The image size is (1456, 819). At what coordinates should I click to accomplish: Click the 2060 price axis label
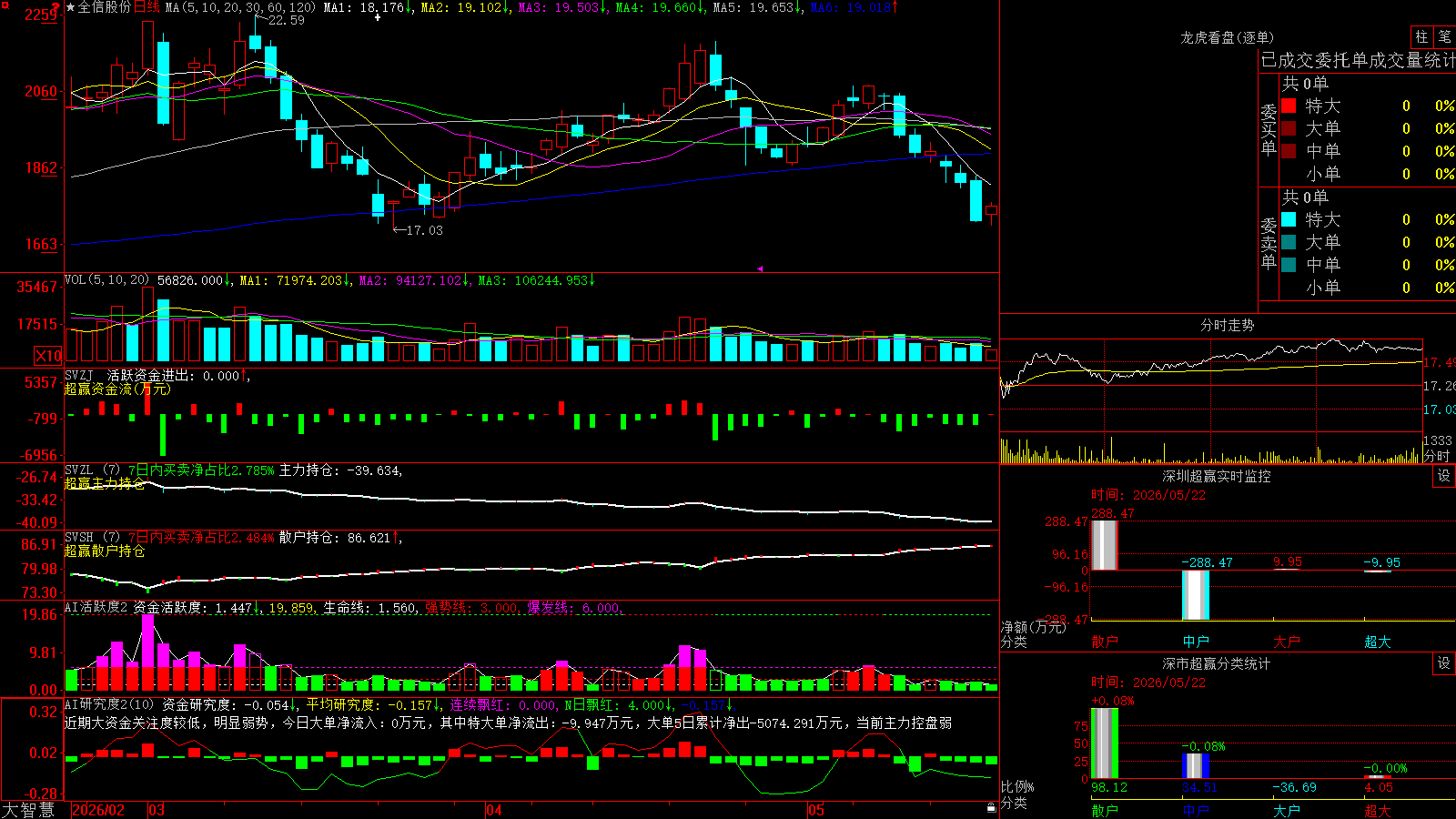click(x=41, y=91)
